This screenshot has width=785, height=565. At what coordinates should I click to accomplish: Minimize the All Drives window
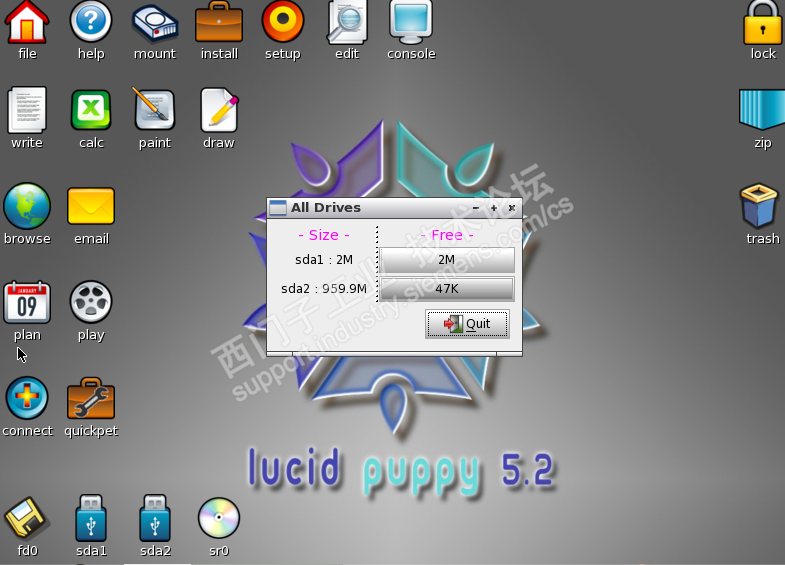point(476,208)
